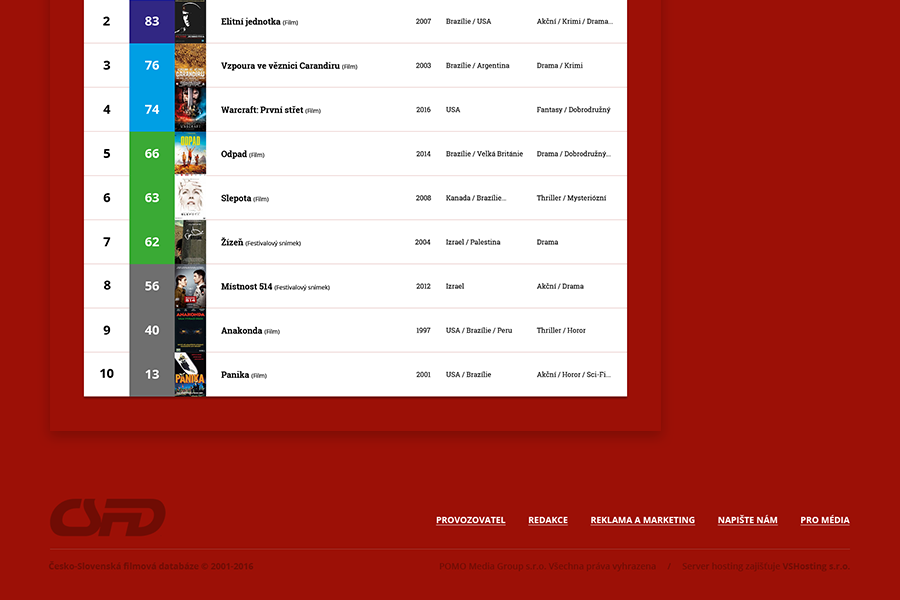This screenshot has width=900, height=600.
Task: Click the blue 76 rating box
Action: click(x=152, y=66)
